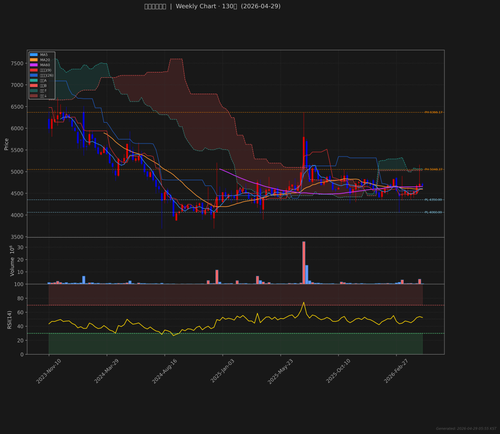This screenshot has height=434, width=500.
Task: Click the 2024-Mar-29 date axis label
Action: coord(106,371)
